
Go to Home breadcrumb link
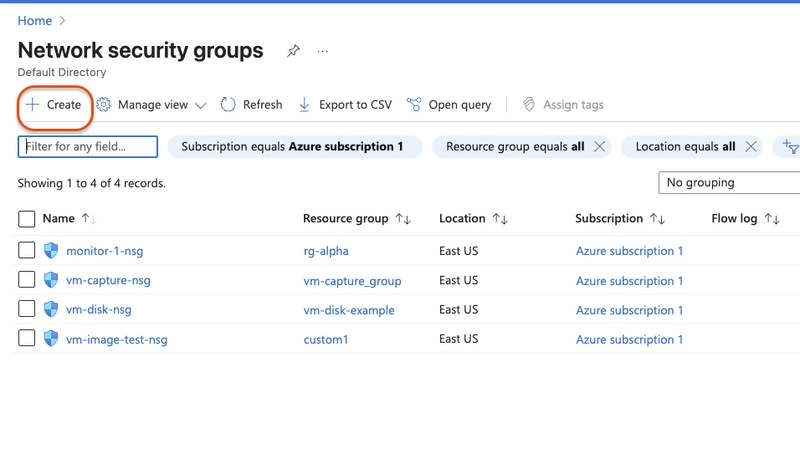[x=35, y=21]
